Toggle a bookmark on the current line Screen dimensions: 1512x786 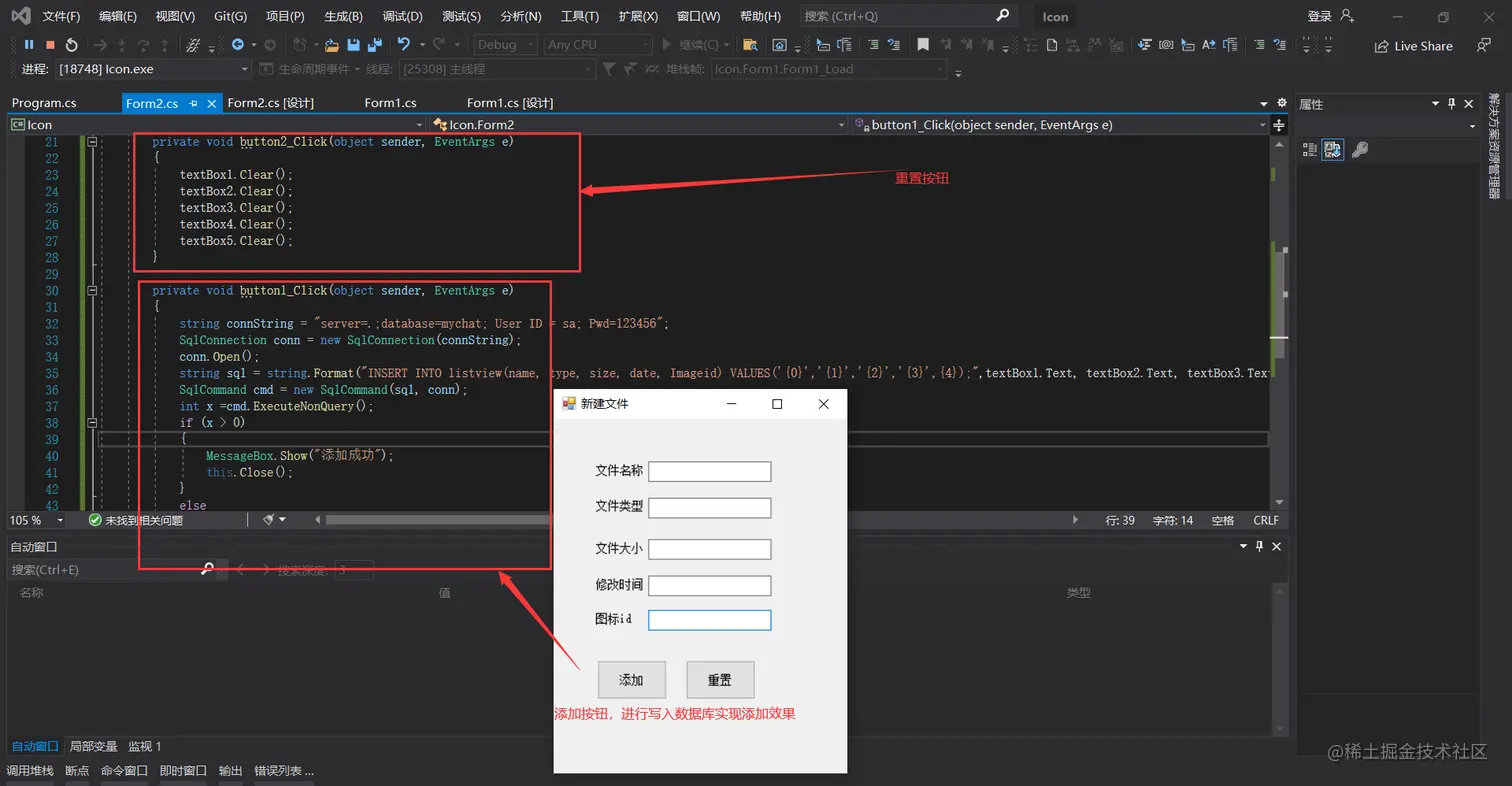pos(923,45)
